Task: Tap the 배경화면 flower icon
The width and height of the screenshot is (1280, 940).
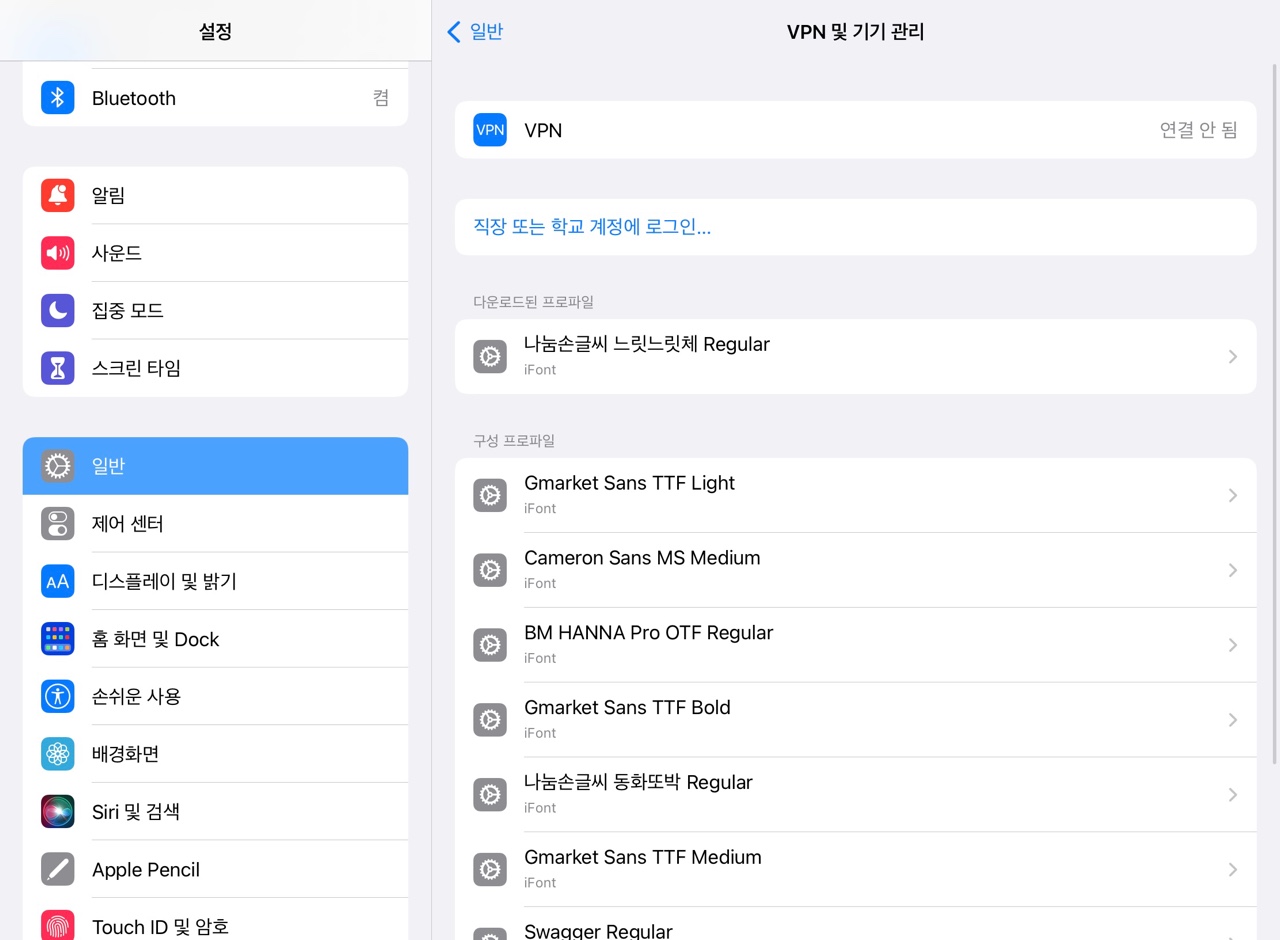Action: [57, 754]
